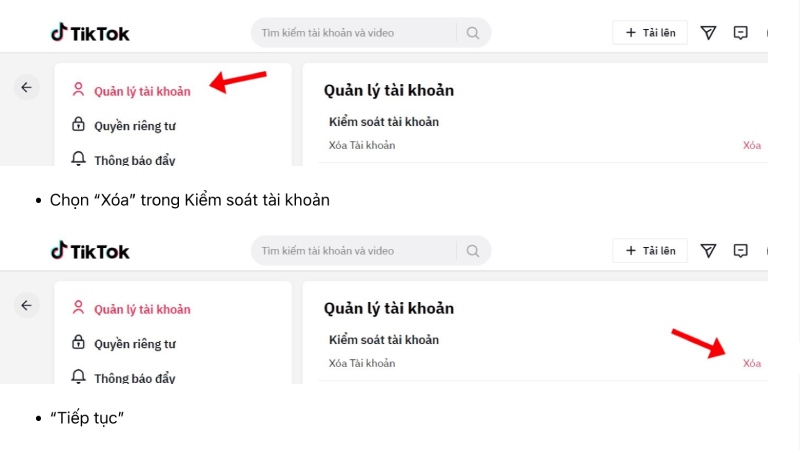Go back using the upper back arrow
This screenshot has width=800, height=450.
click(27, 88)
